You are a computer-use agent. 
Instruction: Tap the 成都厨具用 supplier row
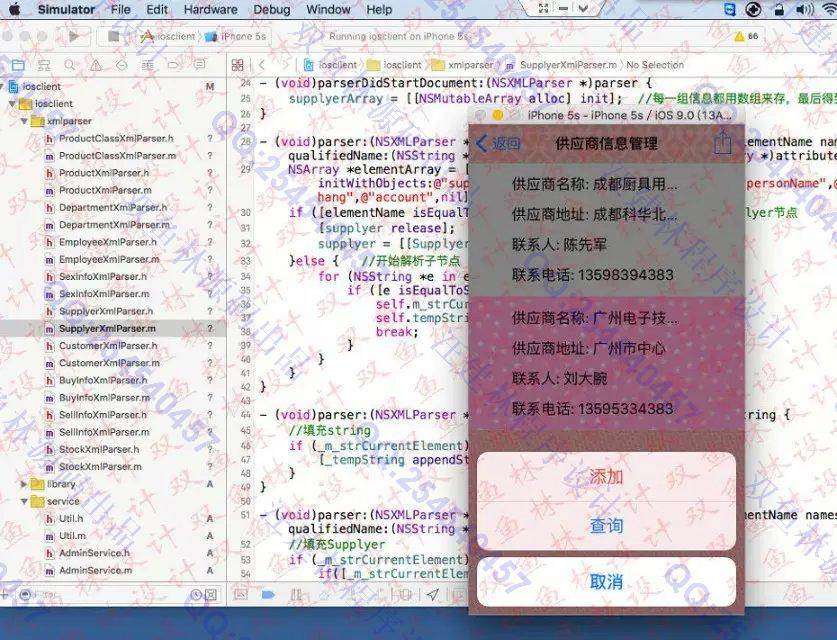pyautogui.click(x=606, y=230)
